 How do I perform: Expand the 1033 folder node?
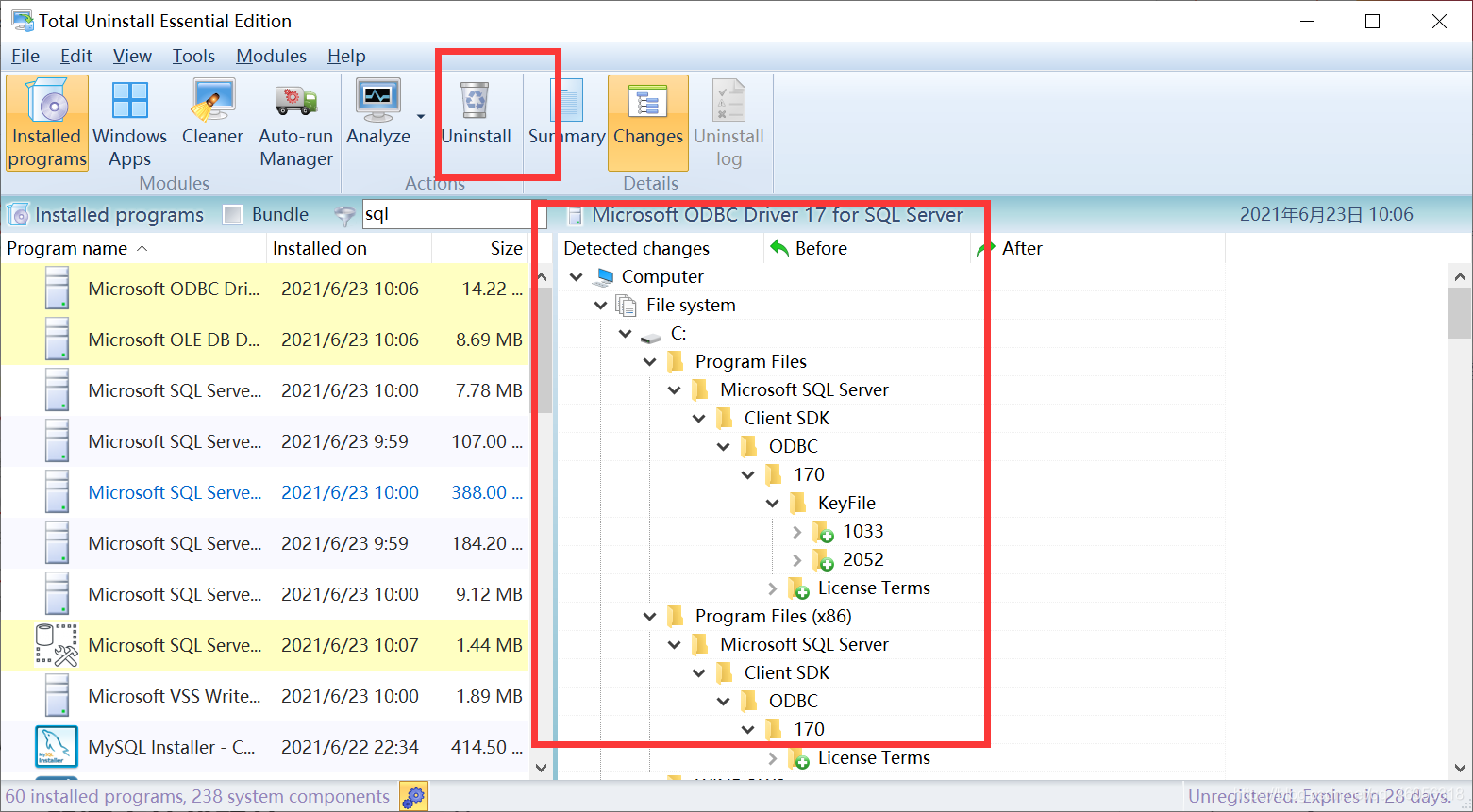tap(797, 532)
